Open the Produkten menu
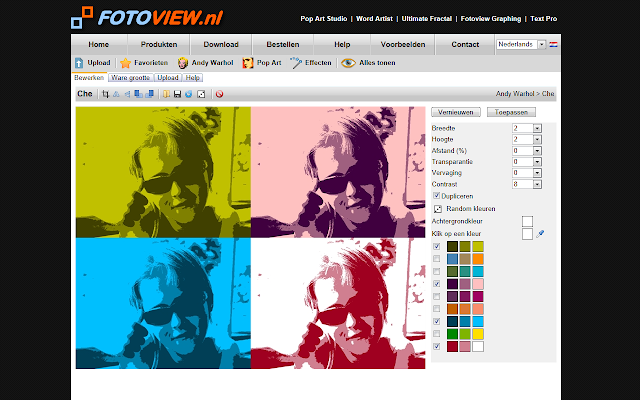Image resolution: width=640 pixels, height=400 pixels. click(x=159, y=44)
